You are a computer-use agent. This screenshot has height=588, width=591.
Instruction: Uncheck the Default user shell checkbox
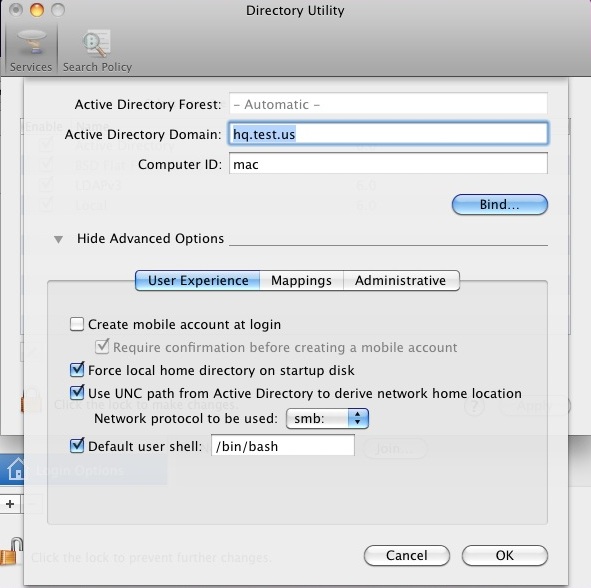click(77, 446)
